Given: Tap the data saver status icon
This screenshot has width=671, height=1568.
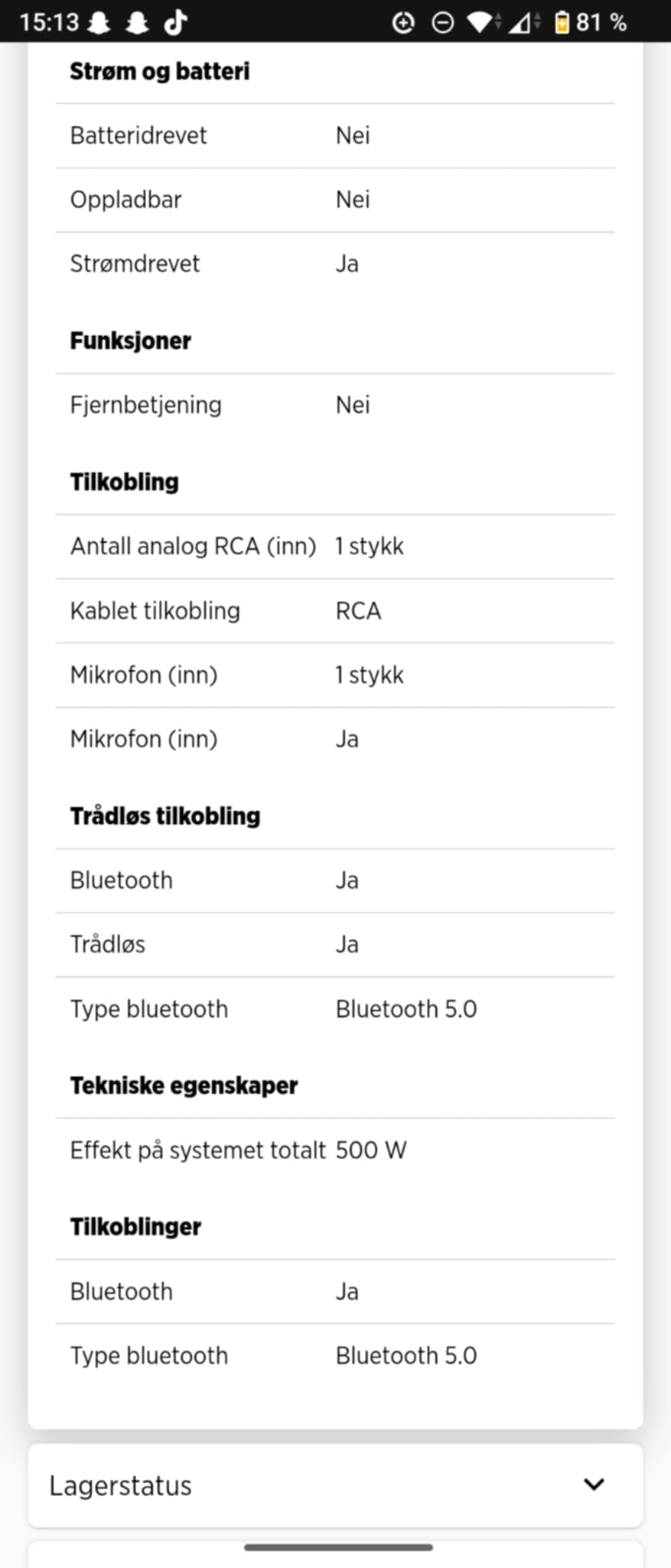Looking at the screenshot, I should coord(403,22).
